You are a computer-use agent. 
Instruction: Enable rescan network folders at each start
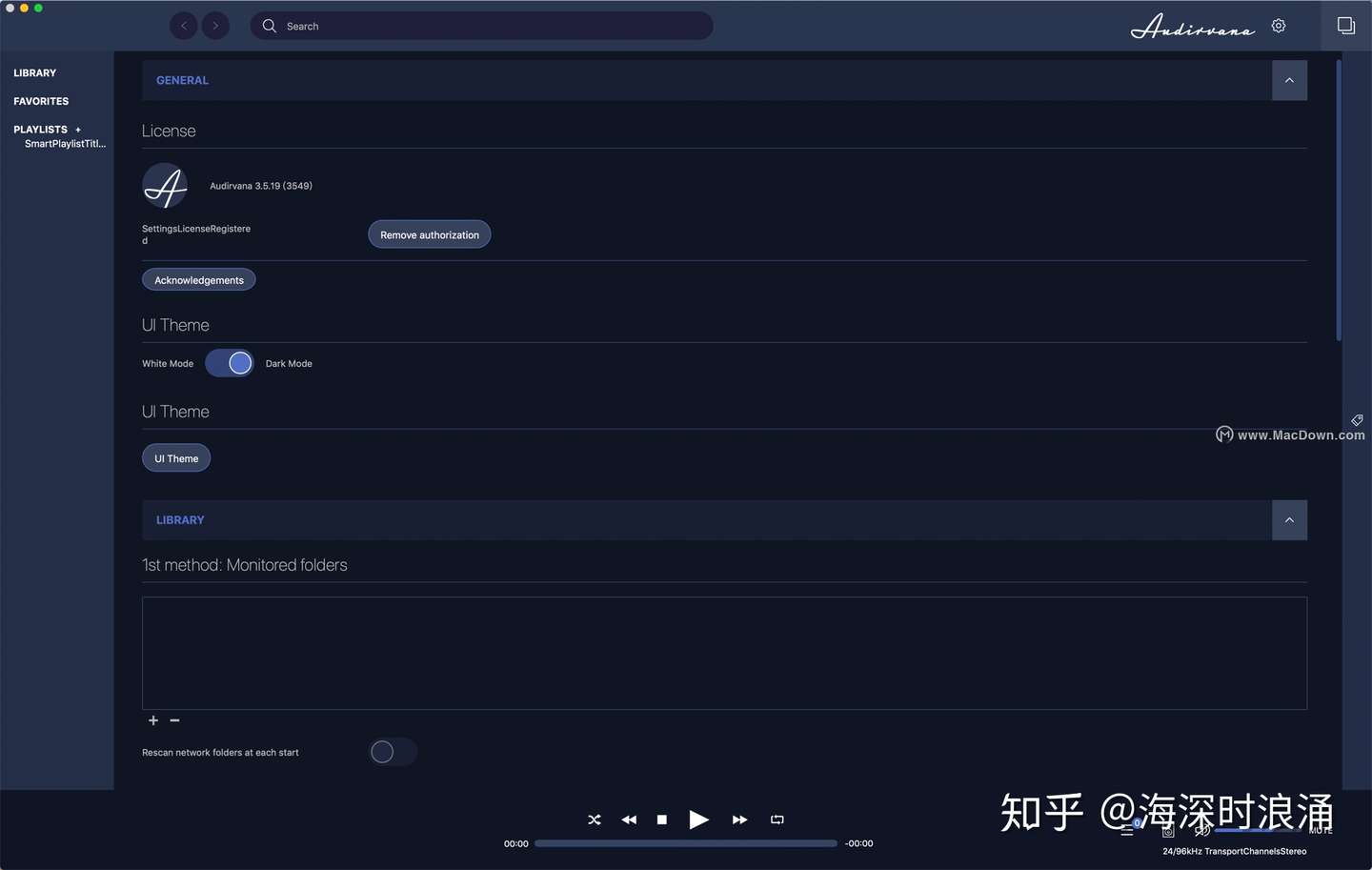click(x=393, y=752)
